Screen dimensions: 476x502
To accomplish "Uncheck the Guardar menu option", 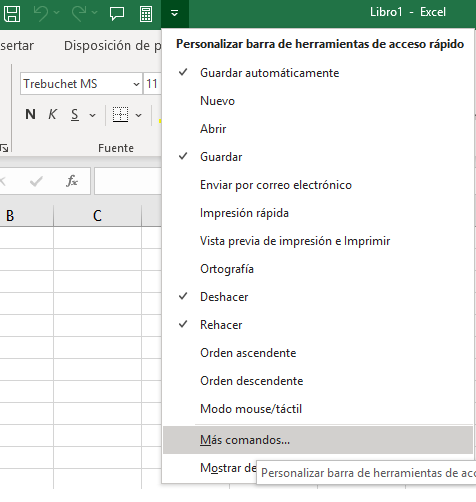I will tap(318, 157).
